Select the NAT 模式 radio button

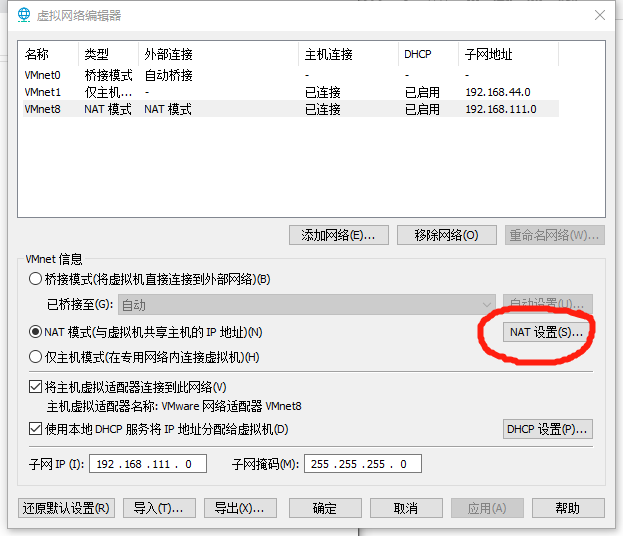coord(35,332)
